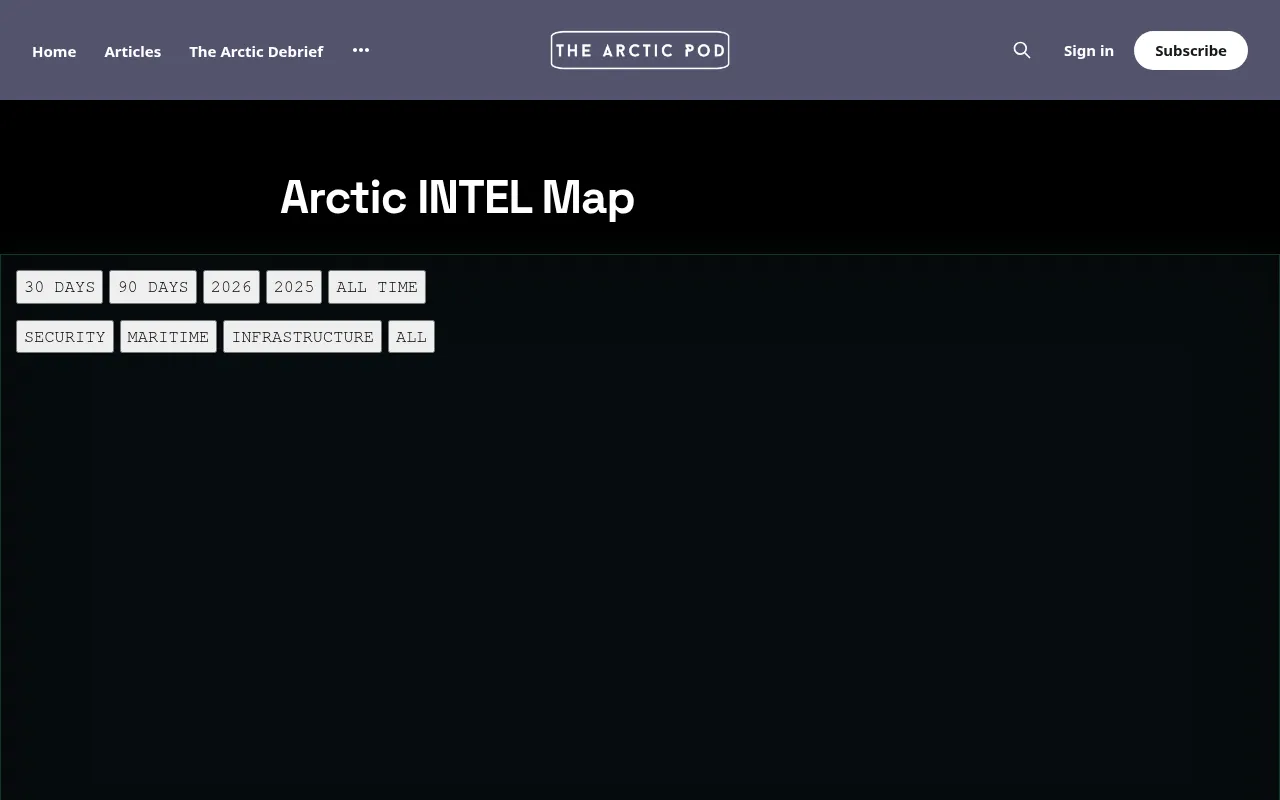This screenshot has width=1280, height=800.
Task: Filter by INFRASTRUCTURE category
Action: pos(302,337)
